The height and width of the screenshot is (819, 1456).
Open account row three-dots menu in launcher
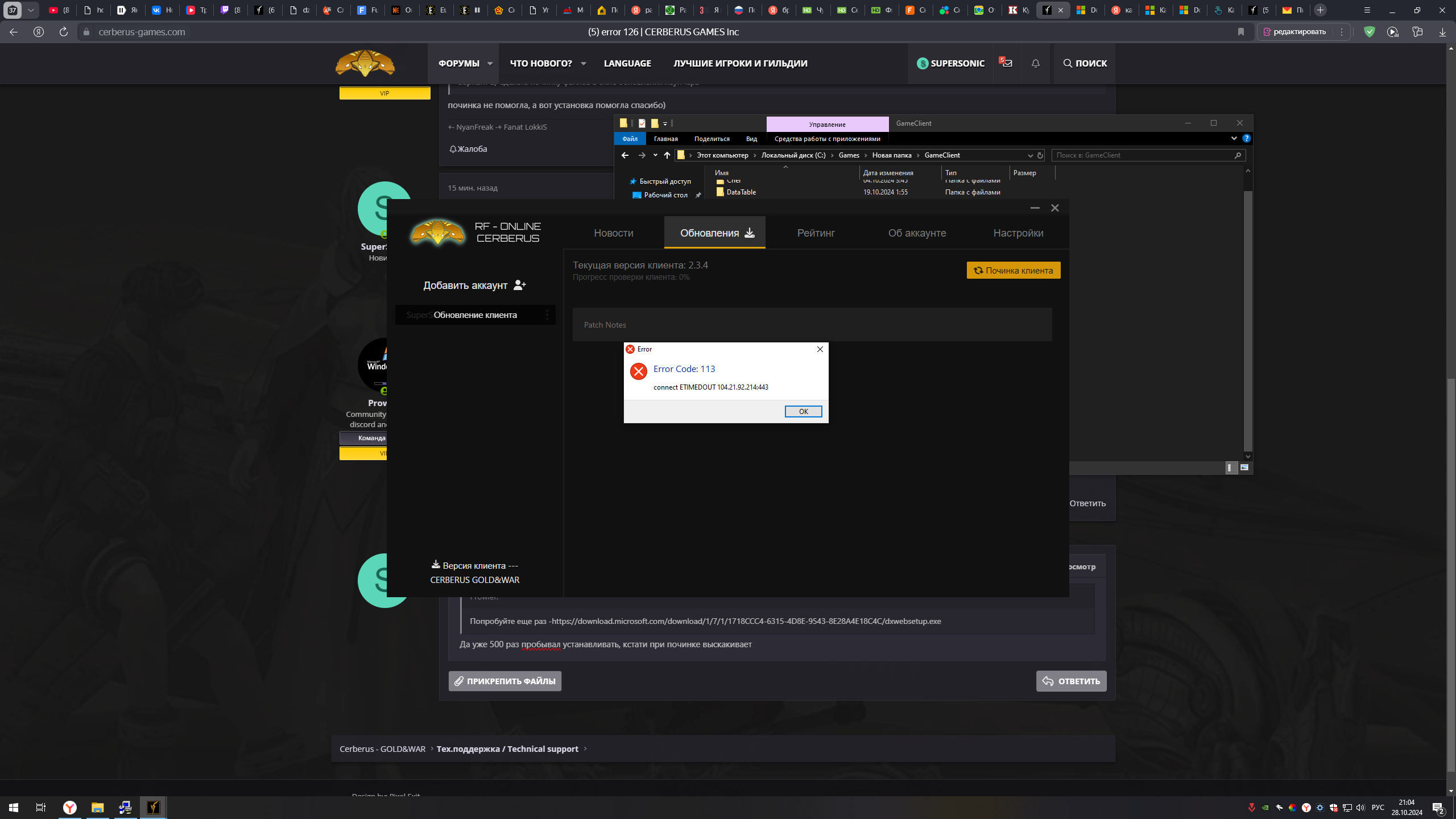click(547, 315)
